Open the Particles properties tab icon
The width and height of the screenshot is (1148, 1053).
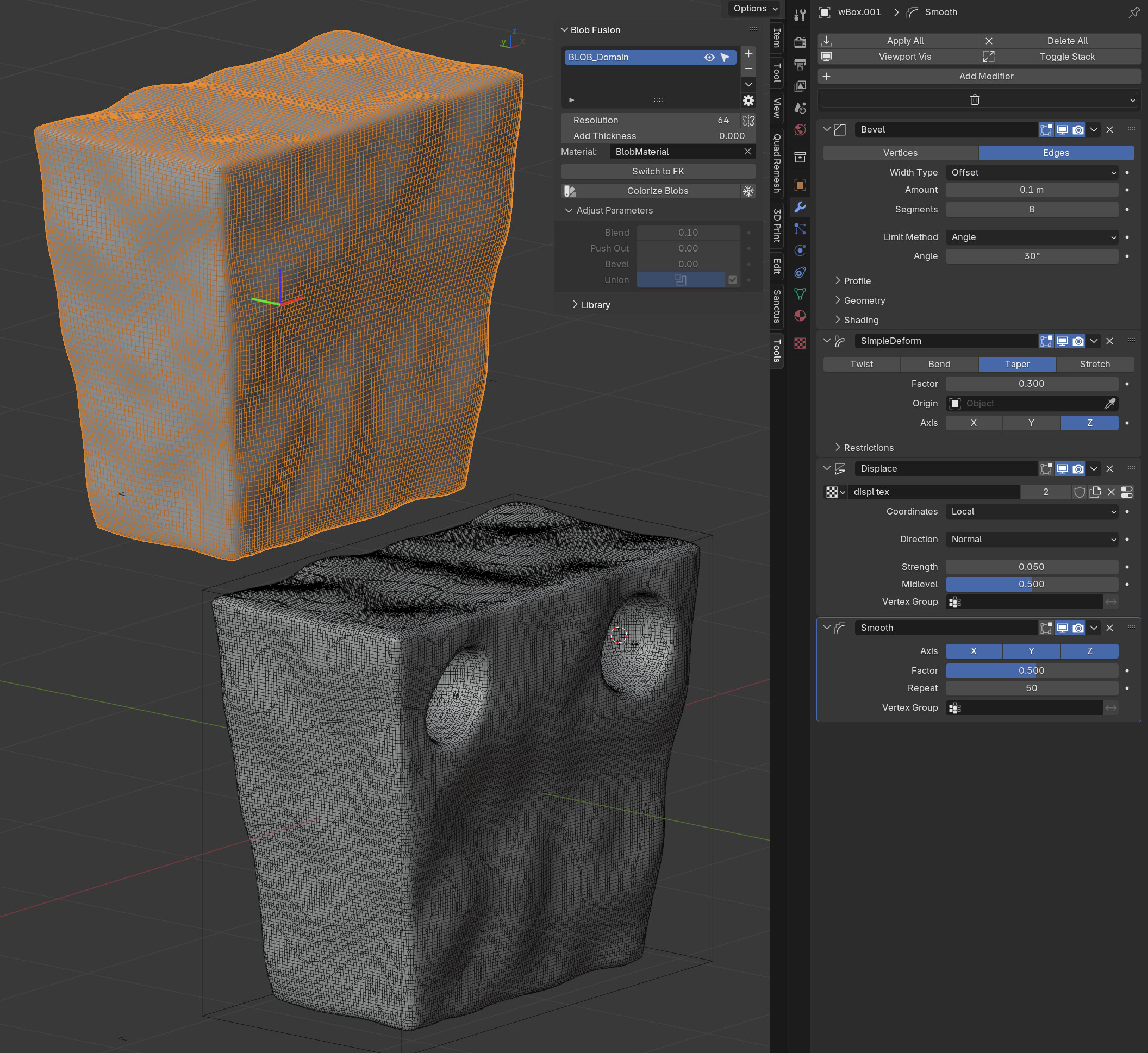(800, 229)
